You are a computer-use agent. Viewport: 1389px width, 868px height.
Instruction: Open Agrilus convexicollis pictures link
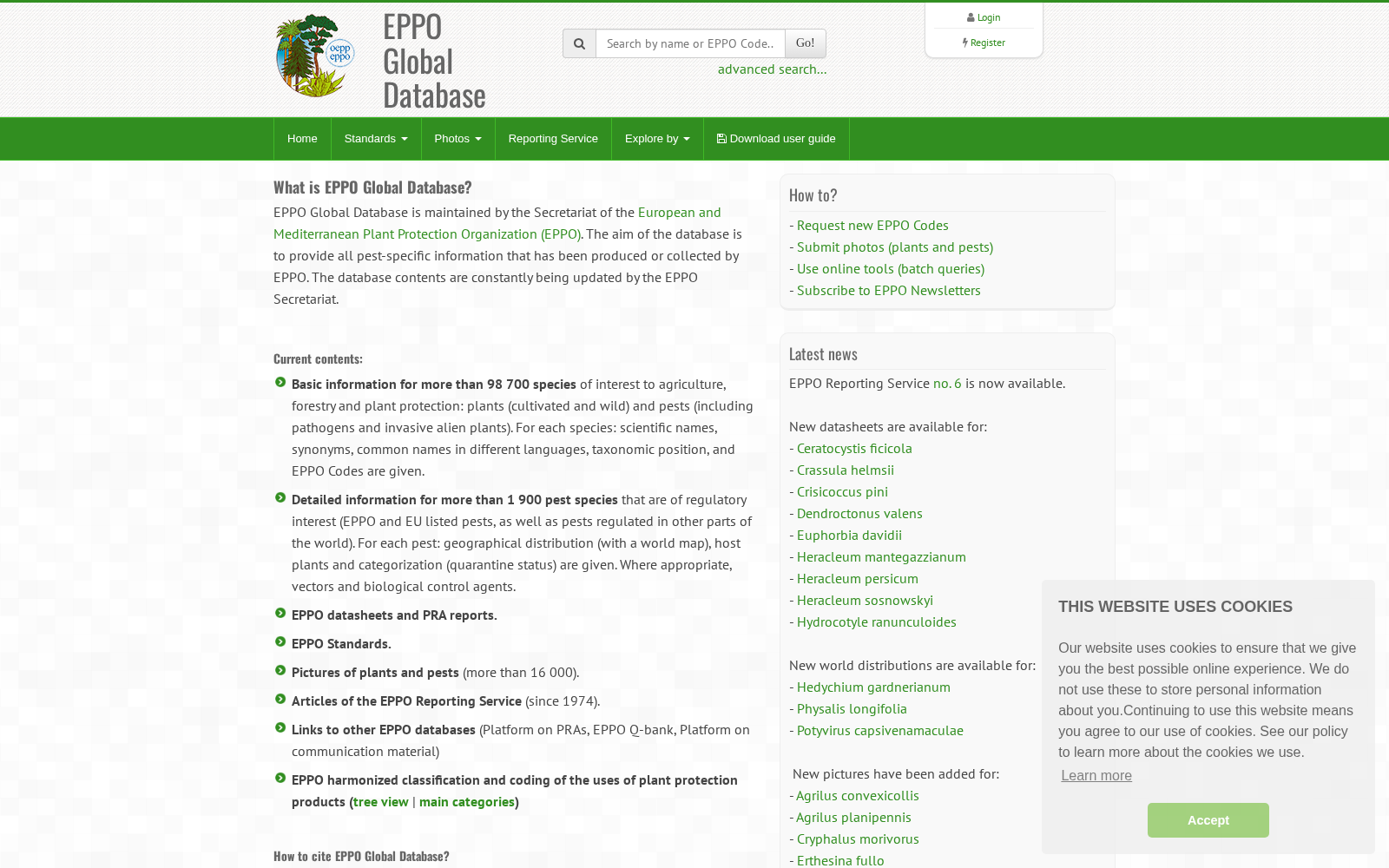click(x=857, y=795)
